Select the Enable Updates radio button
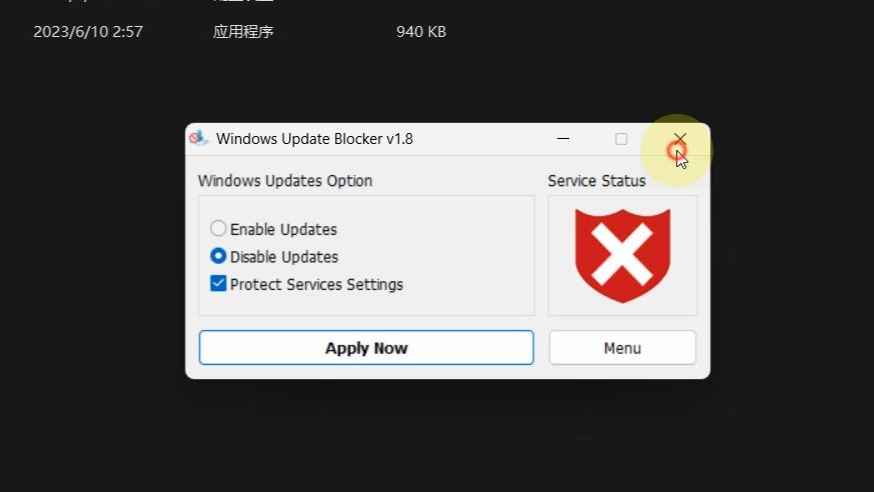874x492 pixels. tap(218, 228)
